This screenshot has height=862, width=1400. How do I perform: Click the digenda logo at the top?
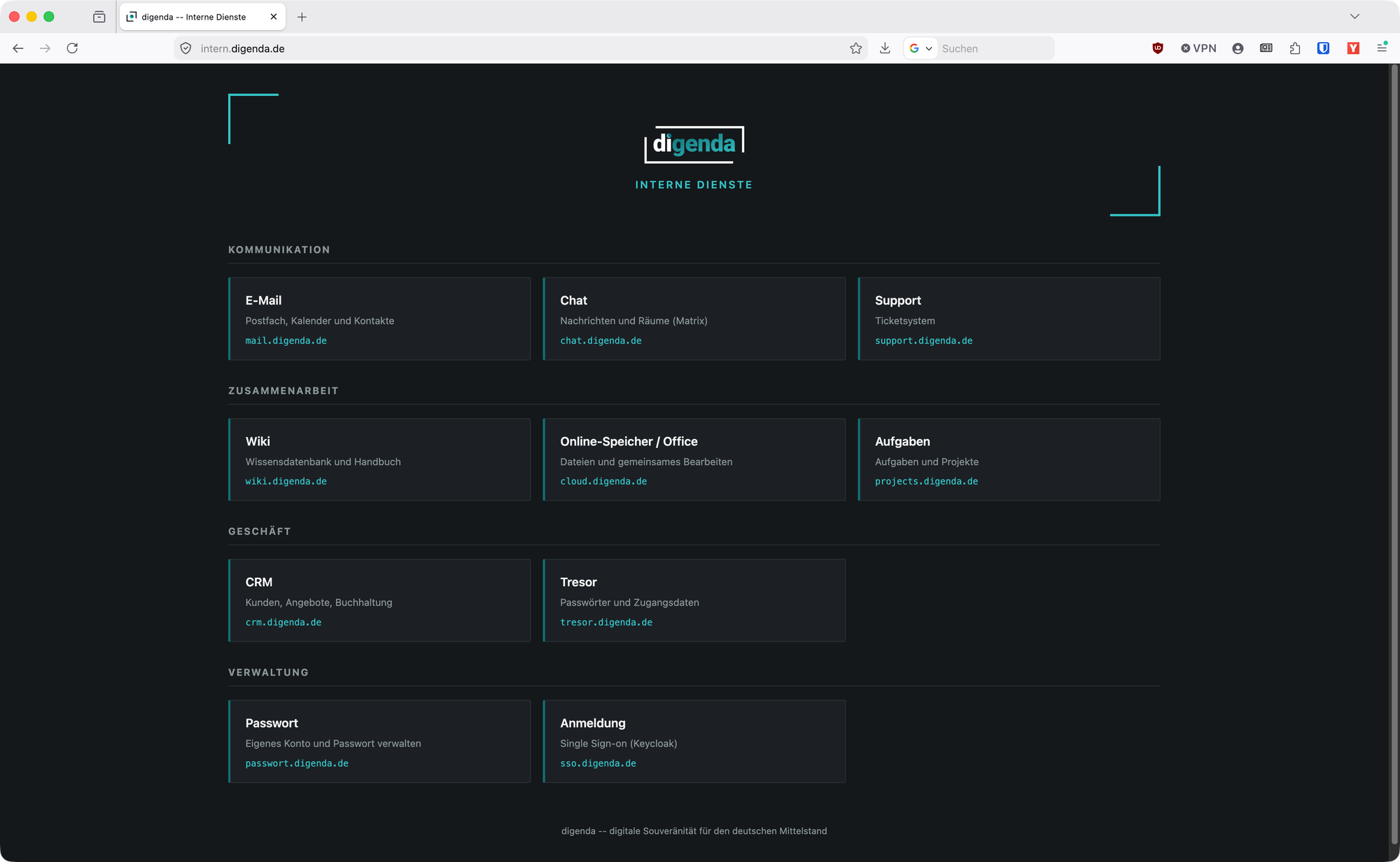tap(694, 144)
